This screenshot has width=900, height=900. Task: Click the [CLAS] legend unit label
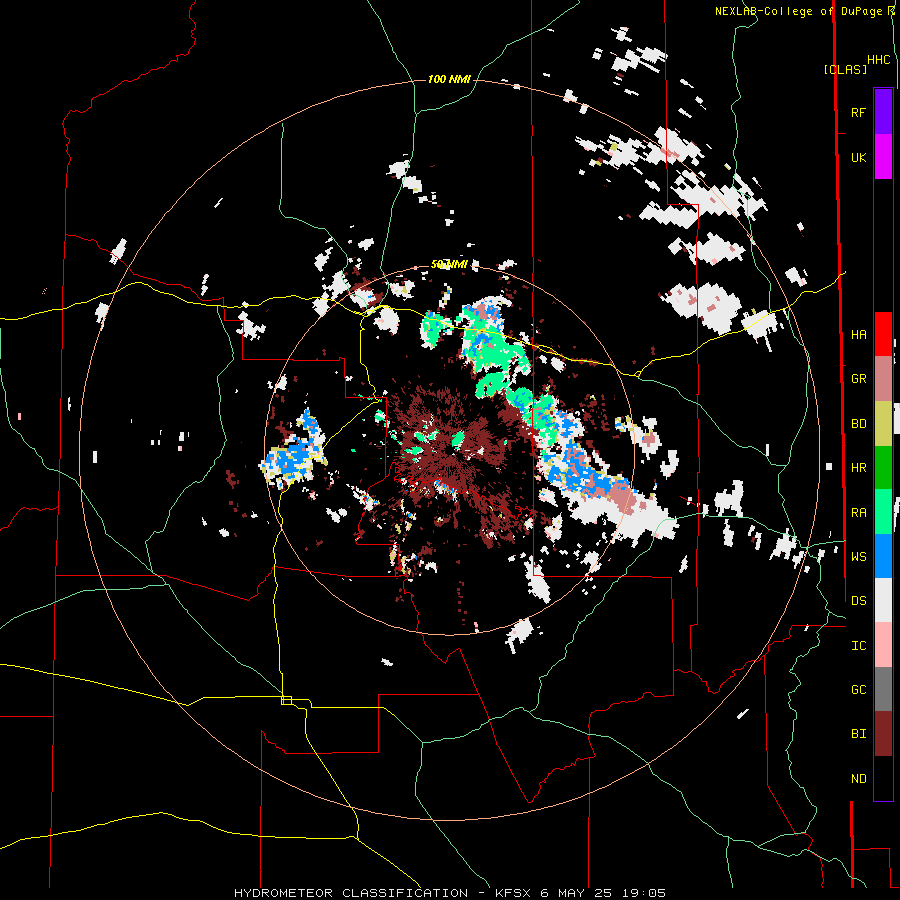coord(845,69)
